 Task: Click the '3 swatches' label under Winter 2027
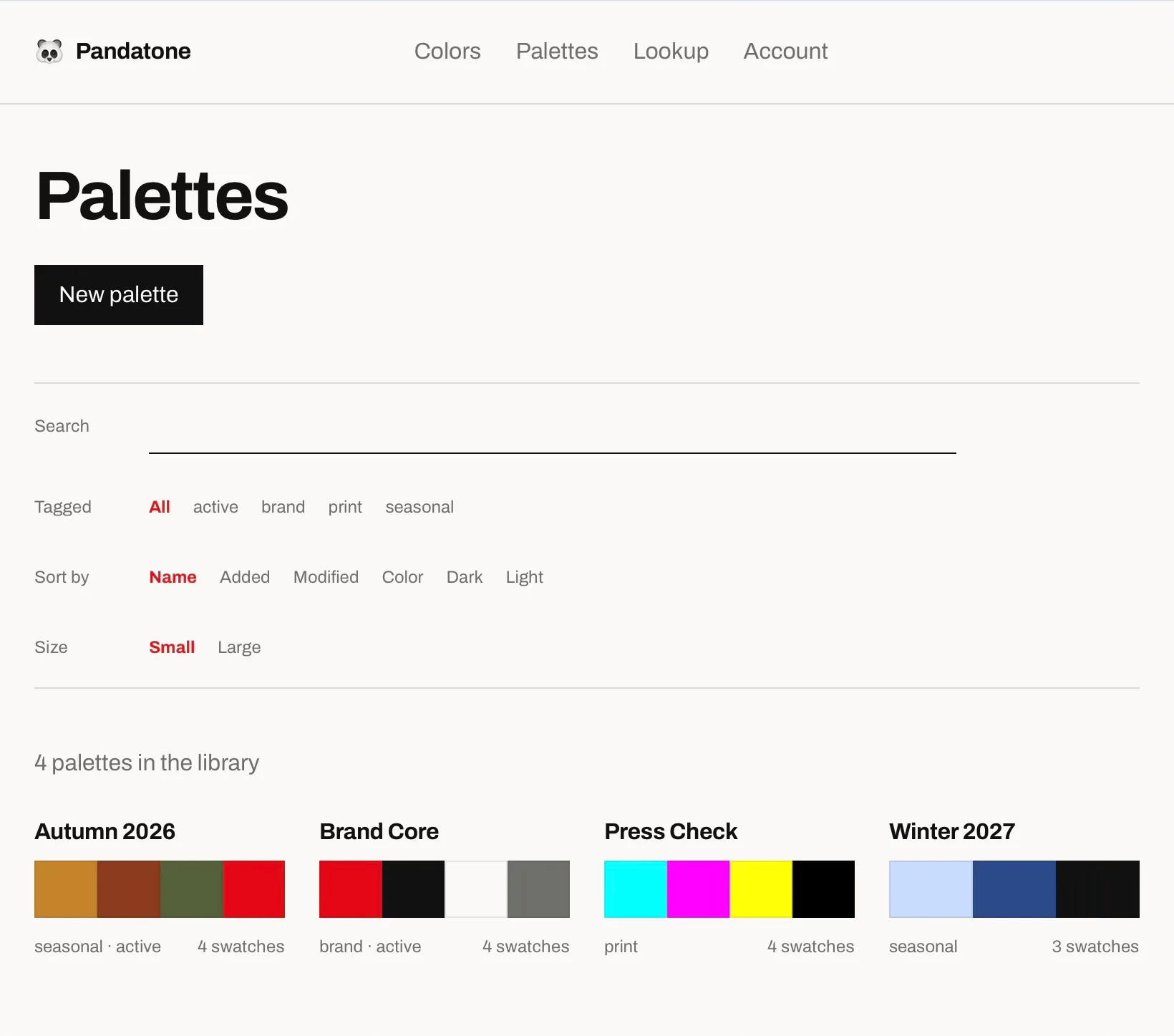[x=1095, y=947]
